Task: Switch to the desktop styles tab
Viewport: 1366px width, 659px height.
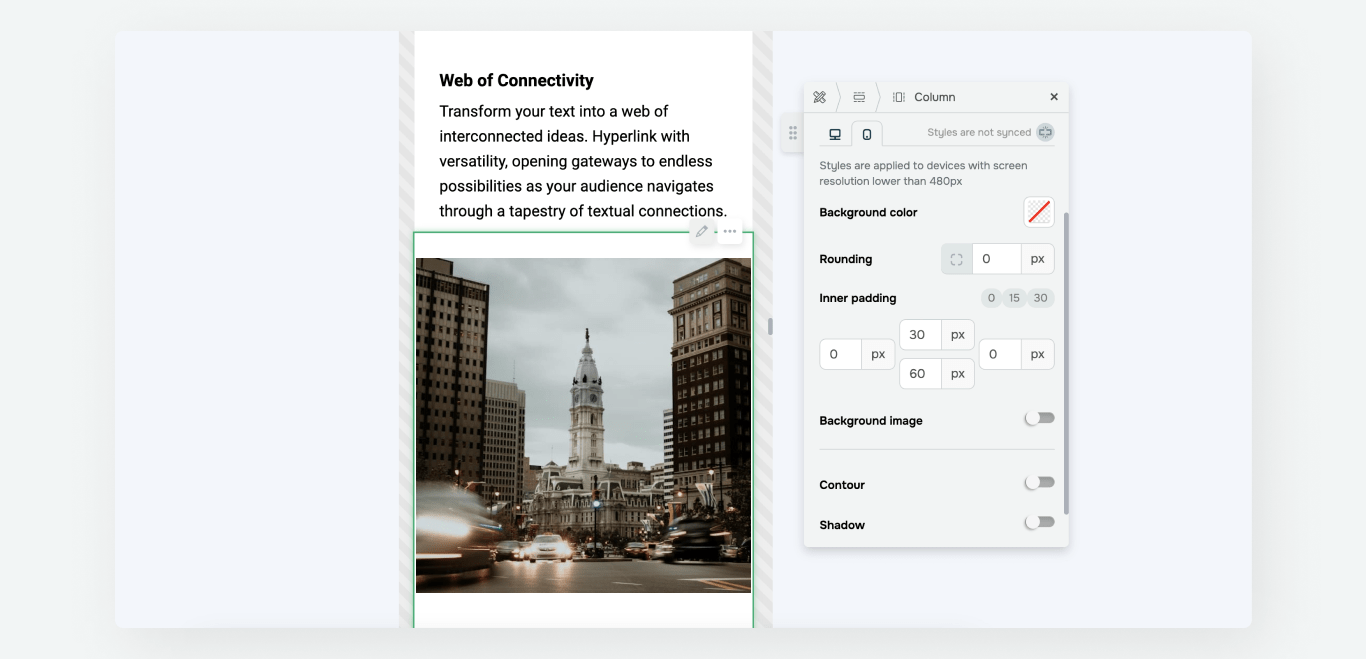Action: 835,134
